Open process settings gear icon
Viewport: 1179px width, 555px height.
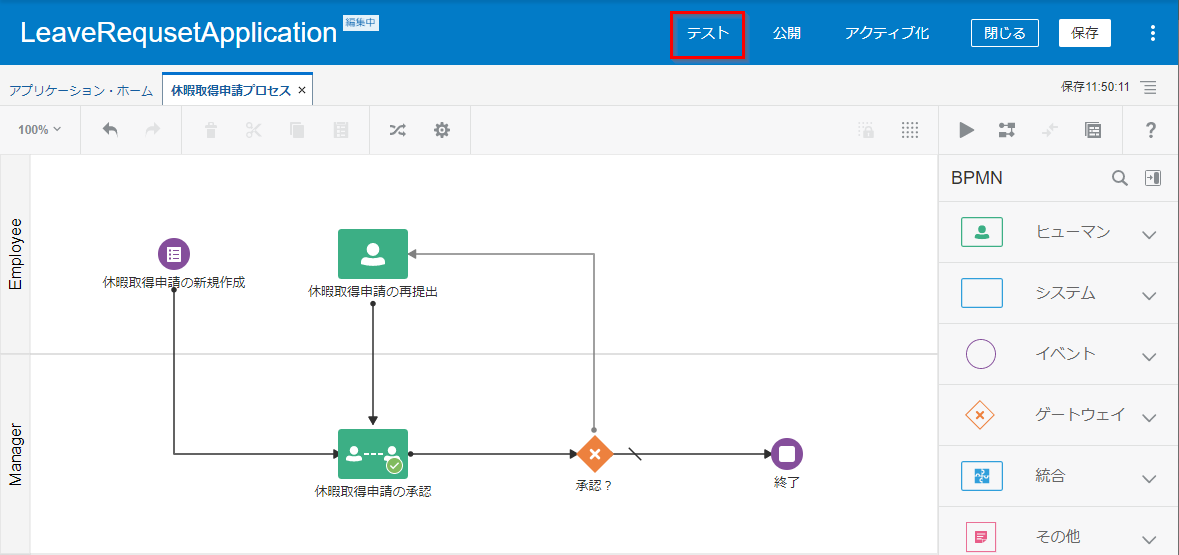[441, 130]
